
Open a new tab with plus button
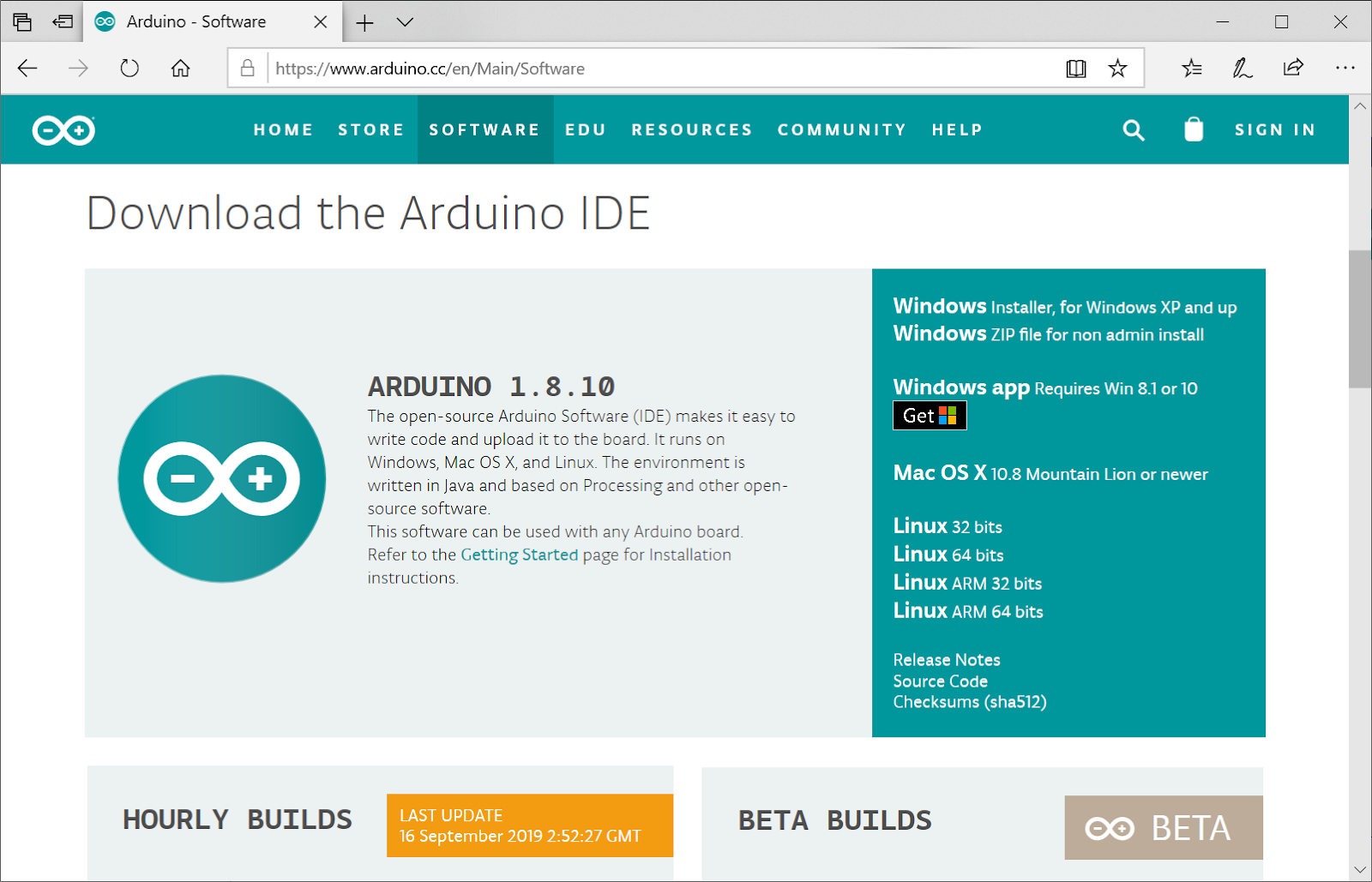[365, 22]
